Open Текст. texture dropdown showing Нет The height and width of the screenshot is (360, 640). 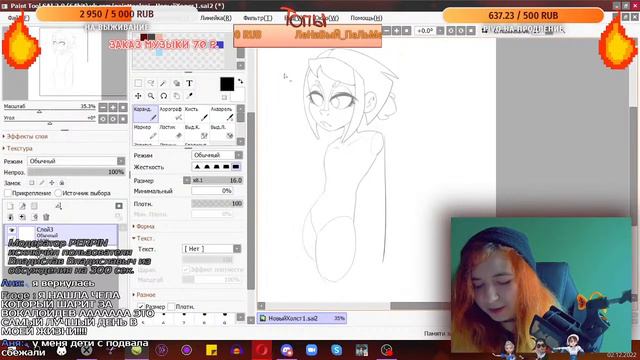click(211, 249)
